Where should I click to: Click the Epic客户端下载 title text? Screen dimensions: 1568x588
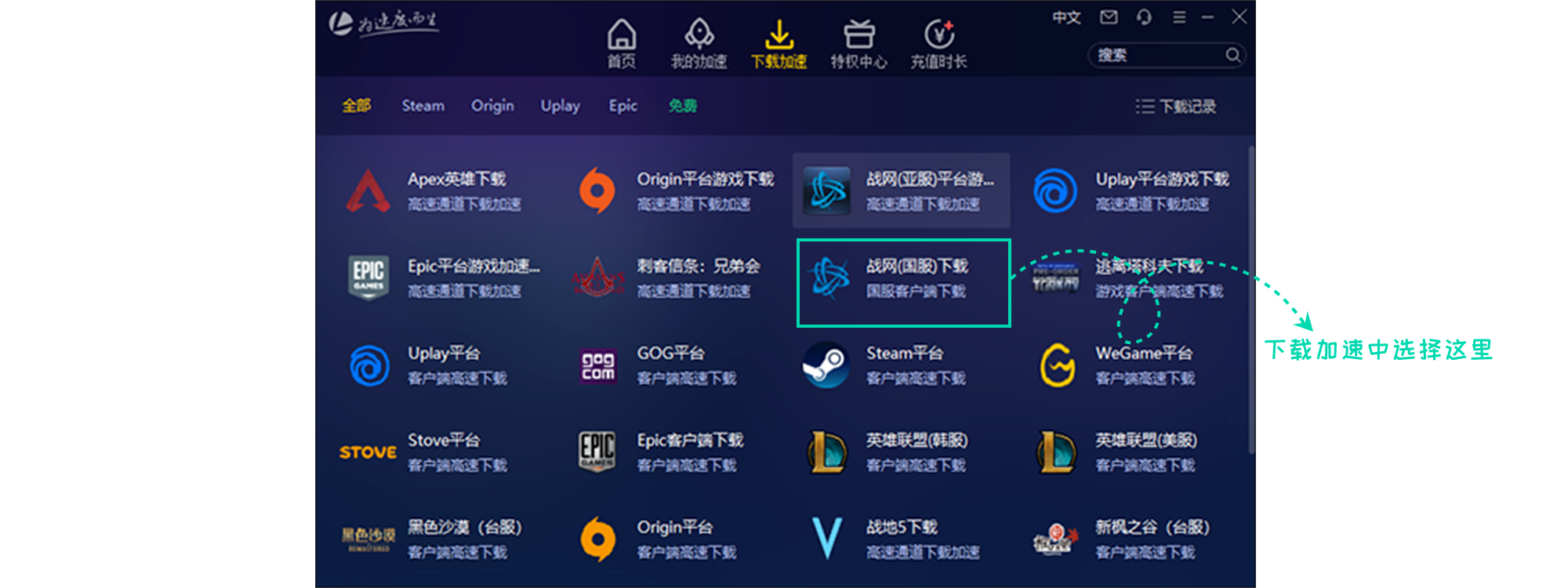click(690, 441)
